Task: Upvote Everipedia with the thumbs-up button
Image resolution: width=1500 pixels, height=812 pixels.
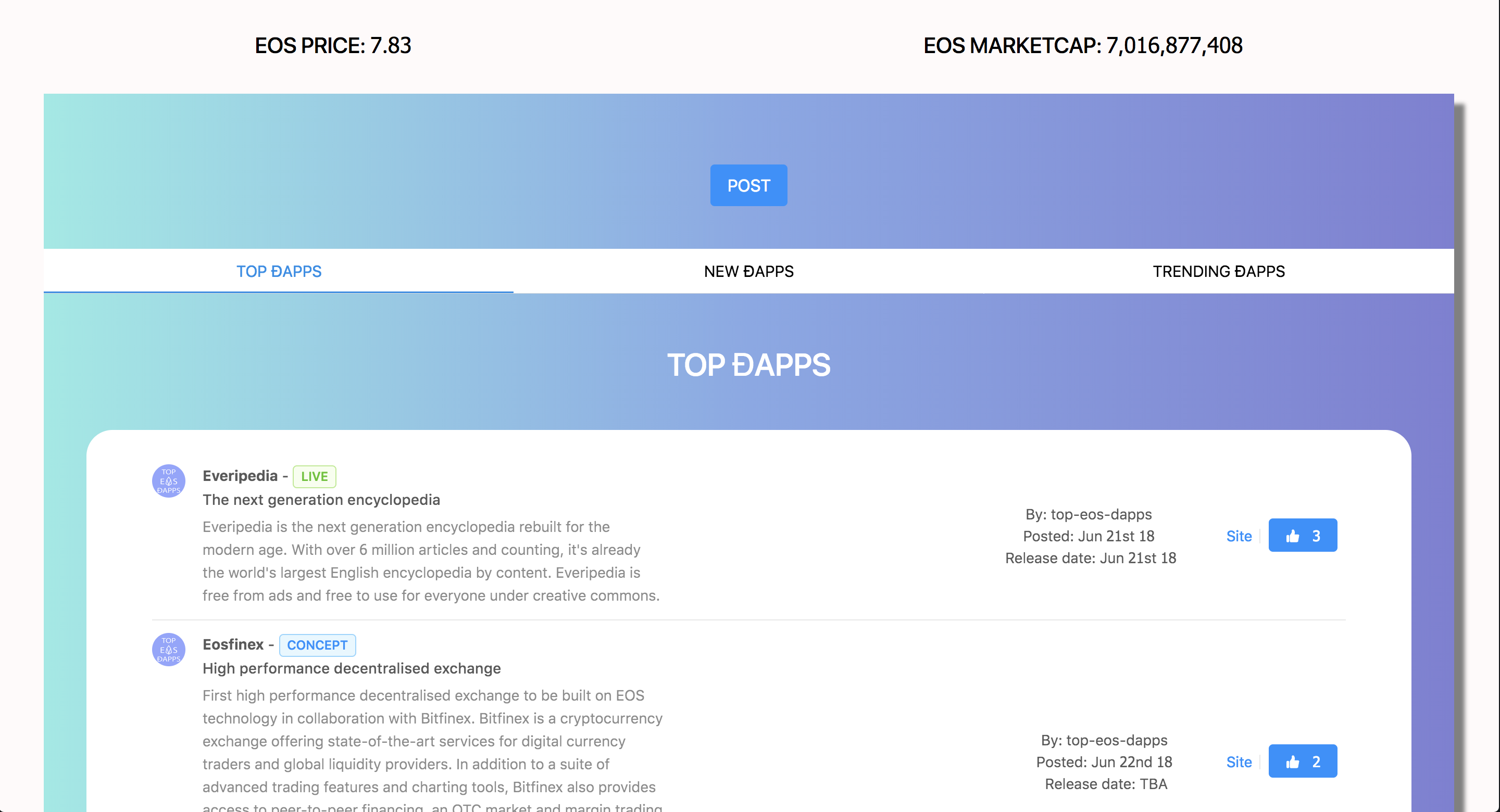Action: 1292,536
